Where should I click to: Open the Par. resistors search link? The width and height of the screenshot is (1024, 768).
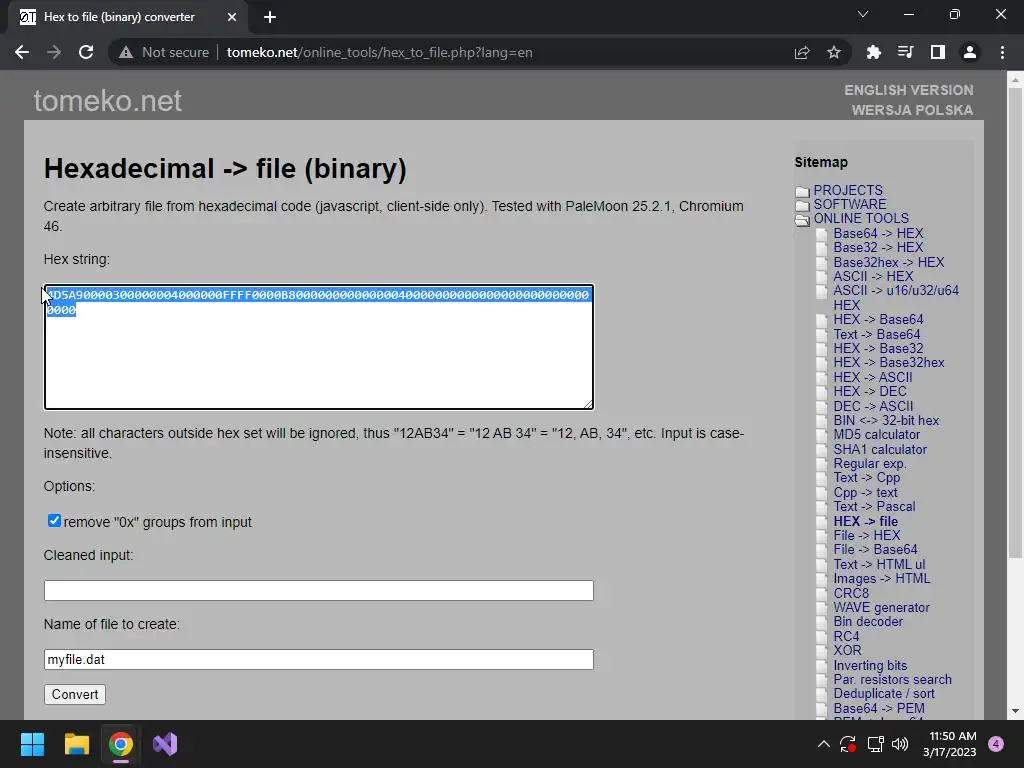coord(892,679)
